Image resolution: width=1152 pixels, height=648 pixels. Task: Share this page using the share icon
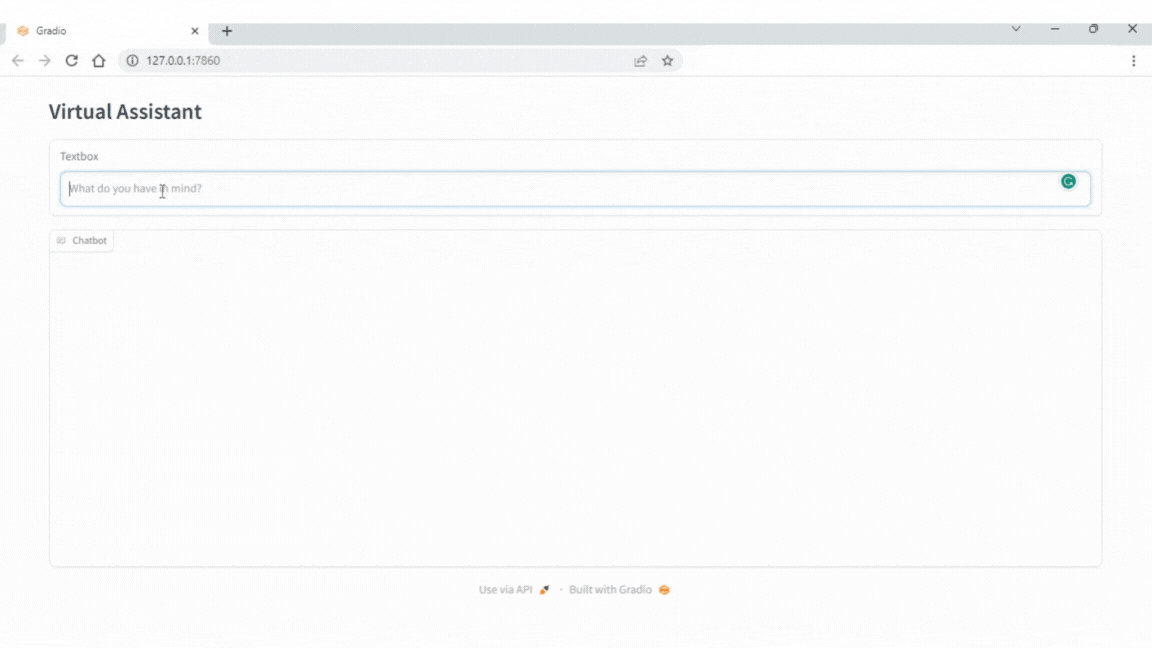pos(641,61)
